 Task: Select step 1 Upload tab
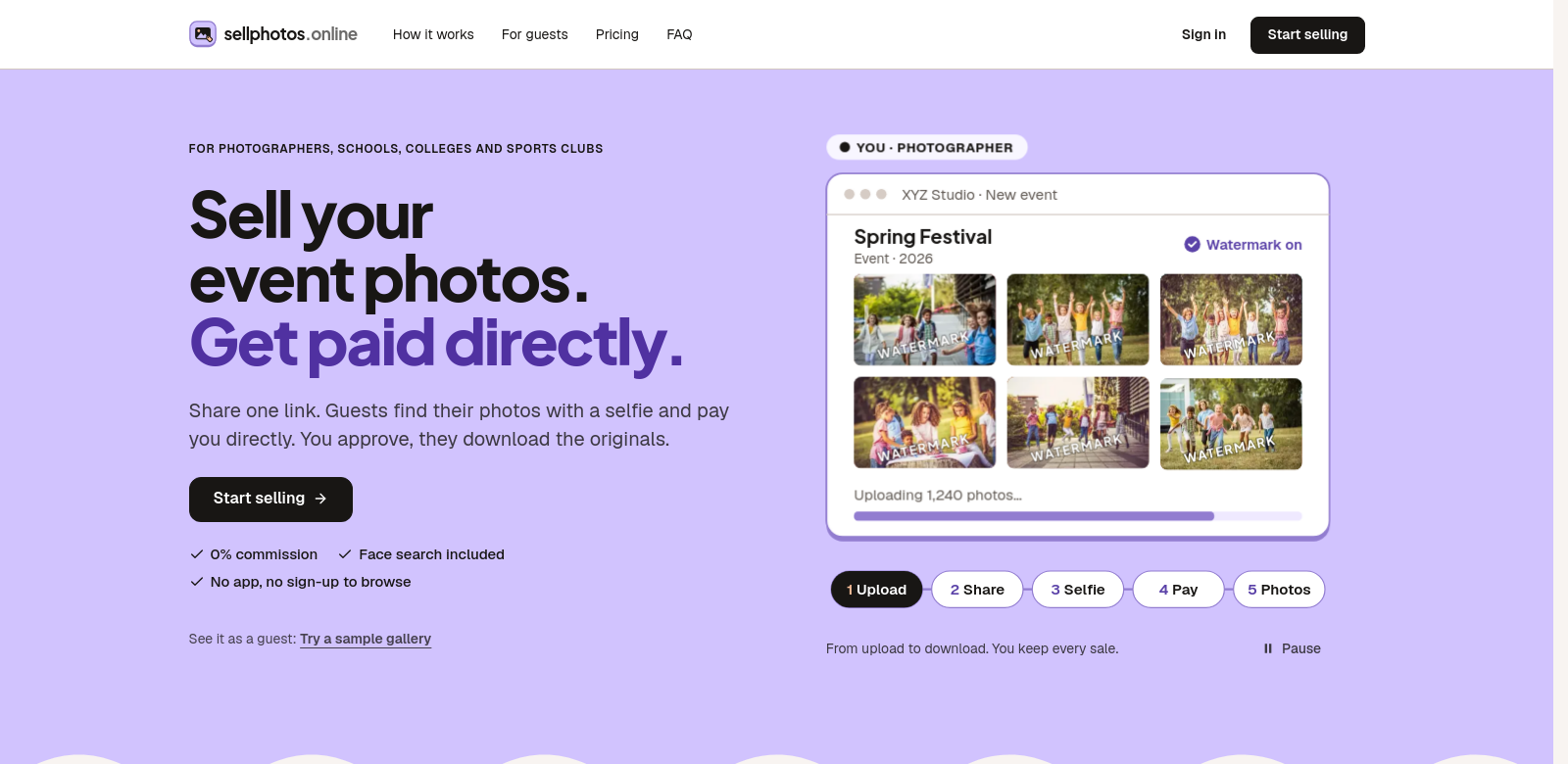(876, 590)
